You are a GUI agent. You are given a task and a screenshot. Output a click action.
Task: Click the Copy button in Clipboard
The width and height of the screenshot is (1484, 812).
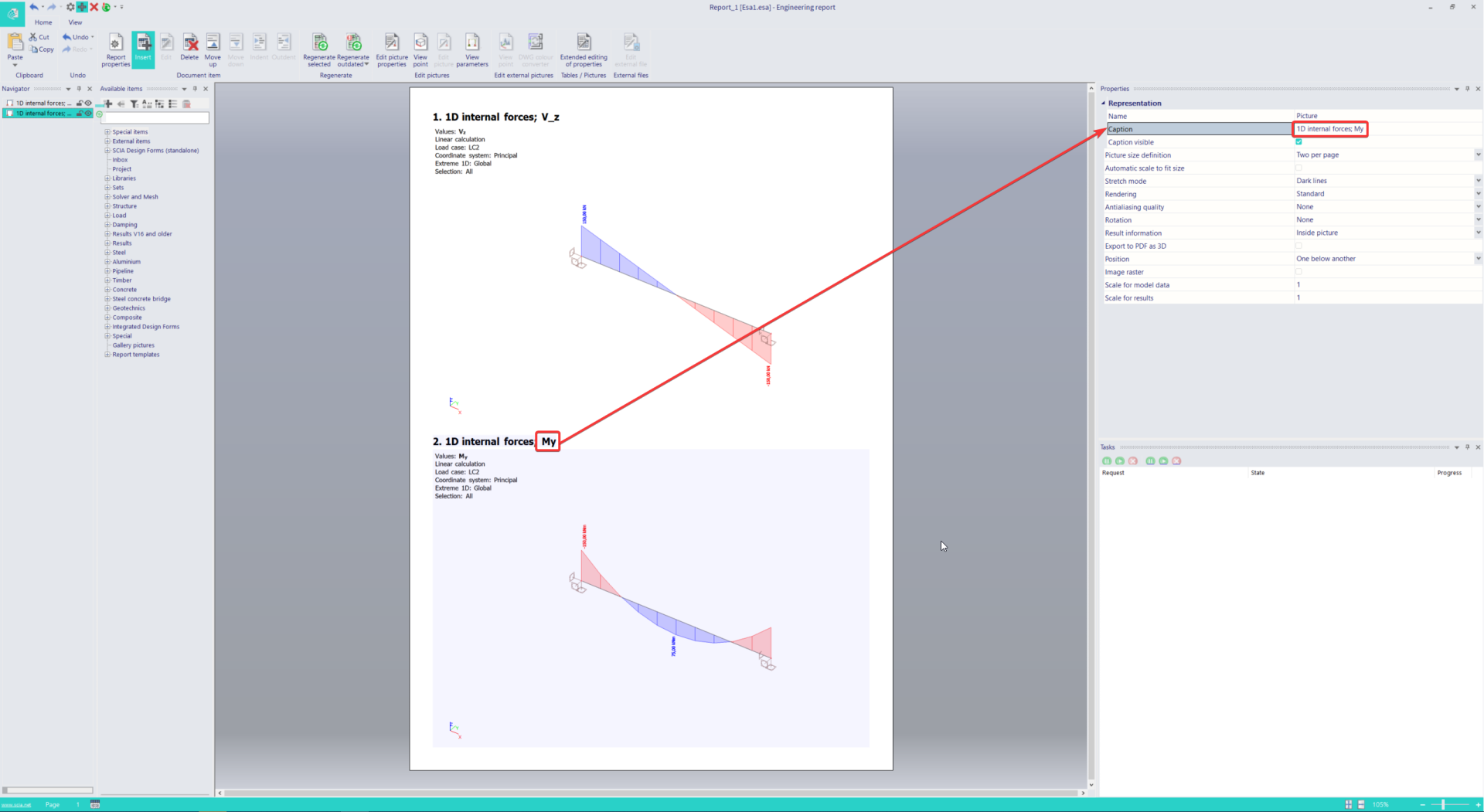click(x=42, y=49)
